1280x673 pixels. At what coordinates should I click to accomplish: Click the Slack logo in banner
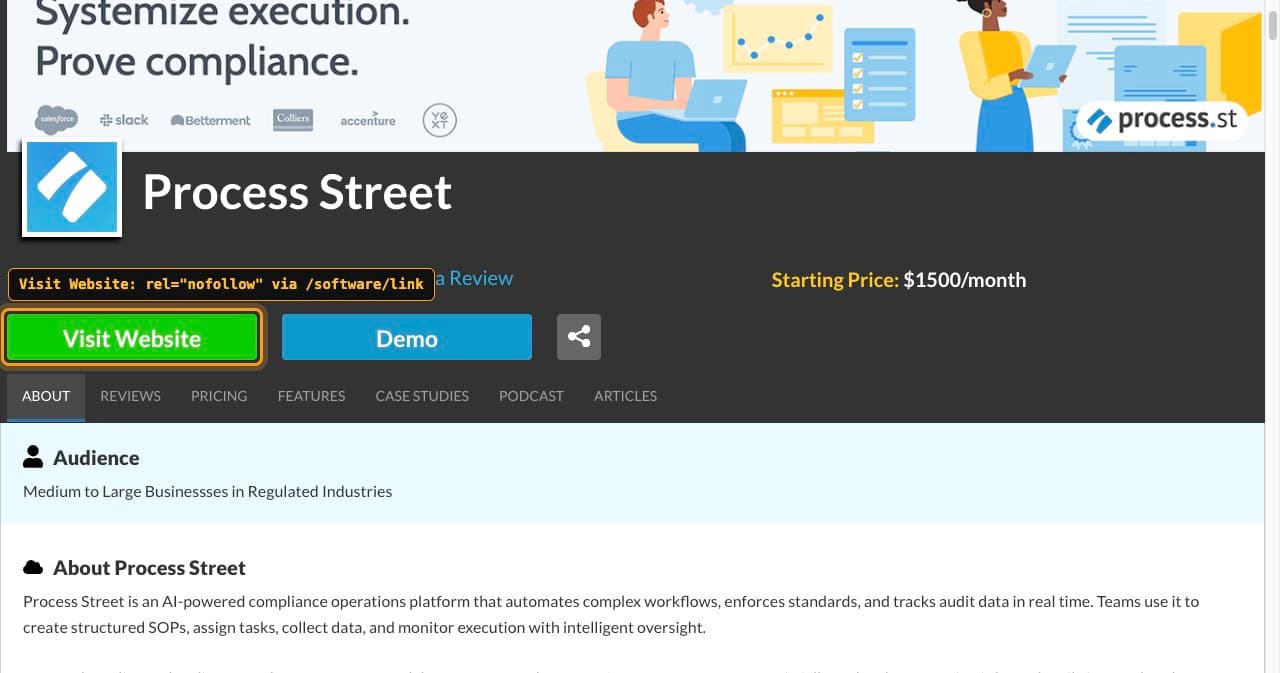[x=124, y=120]
